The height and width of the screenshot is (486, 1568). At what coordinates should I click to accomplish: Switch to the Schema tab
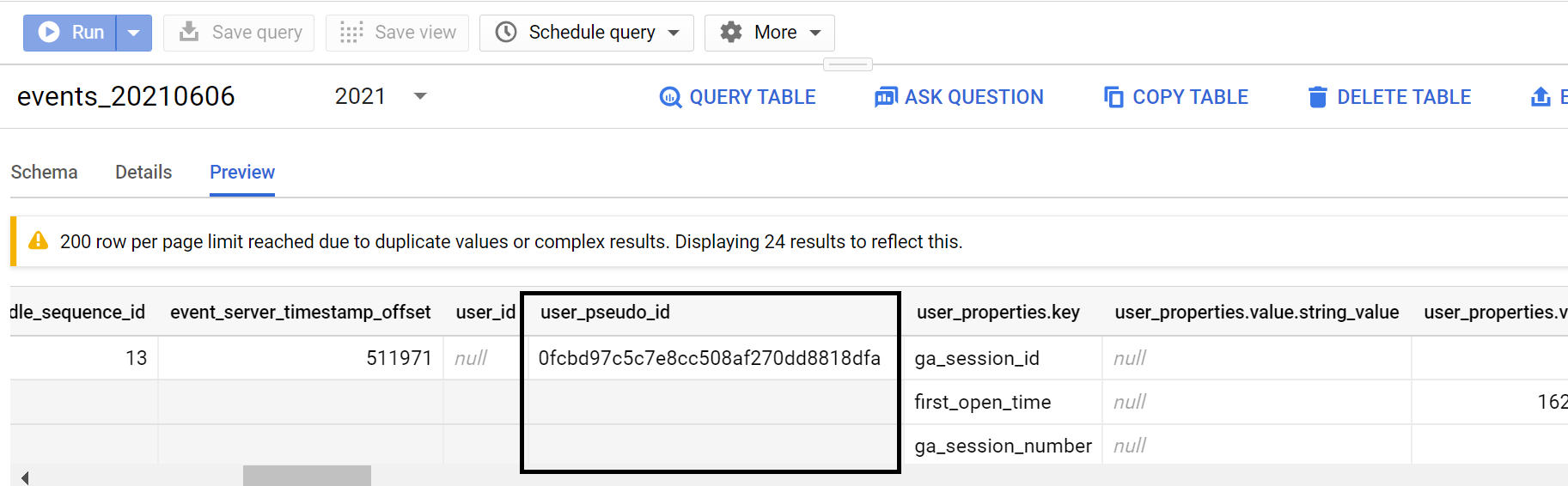[44, 172]
